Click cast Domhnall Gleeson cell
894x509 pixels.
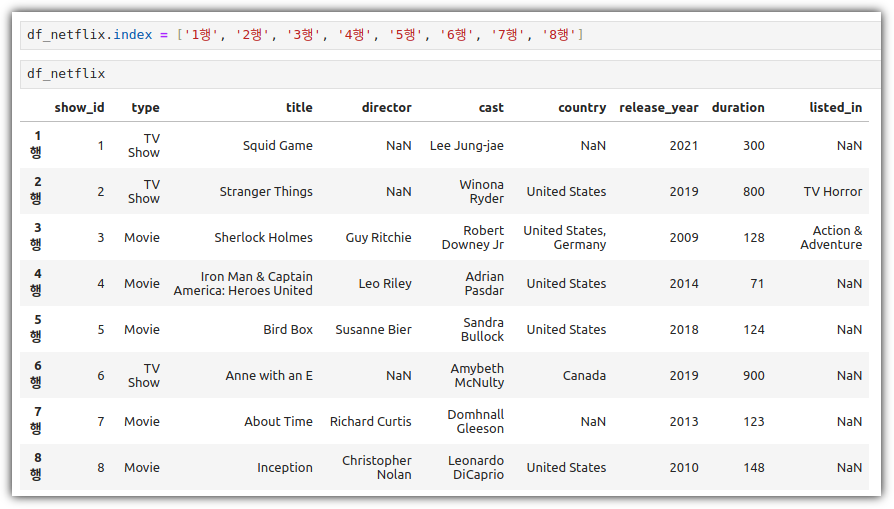pos(476,422)
